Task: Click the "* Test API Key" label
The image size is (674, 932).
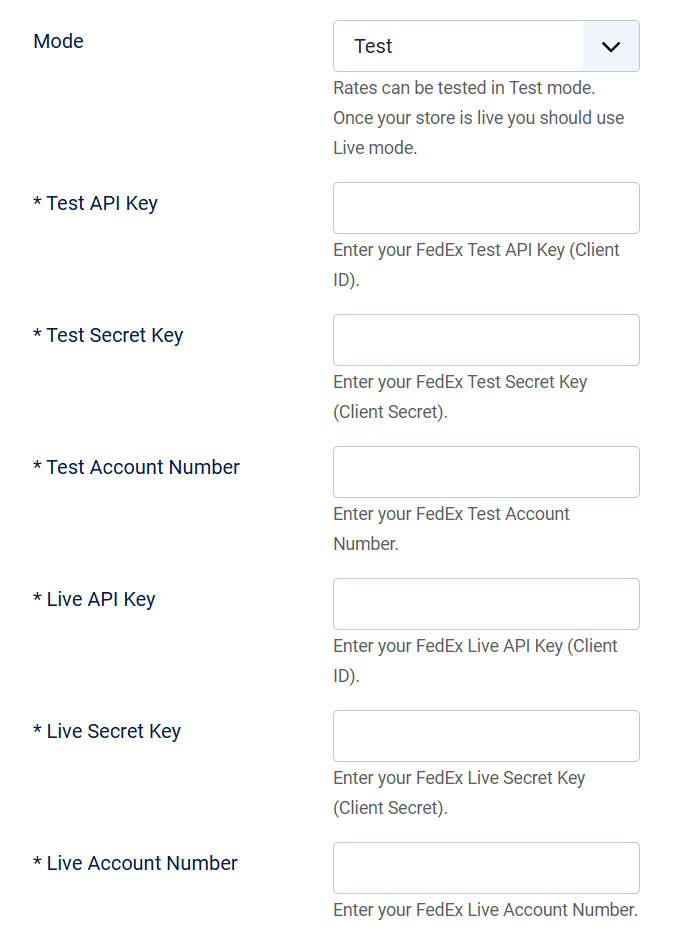Action: coord(96,204)
